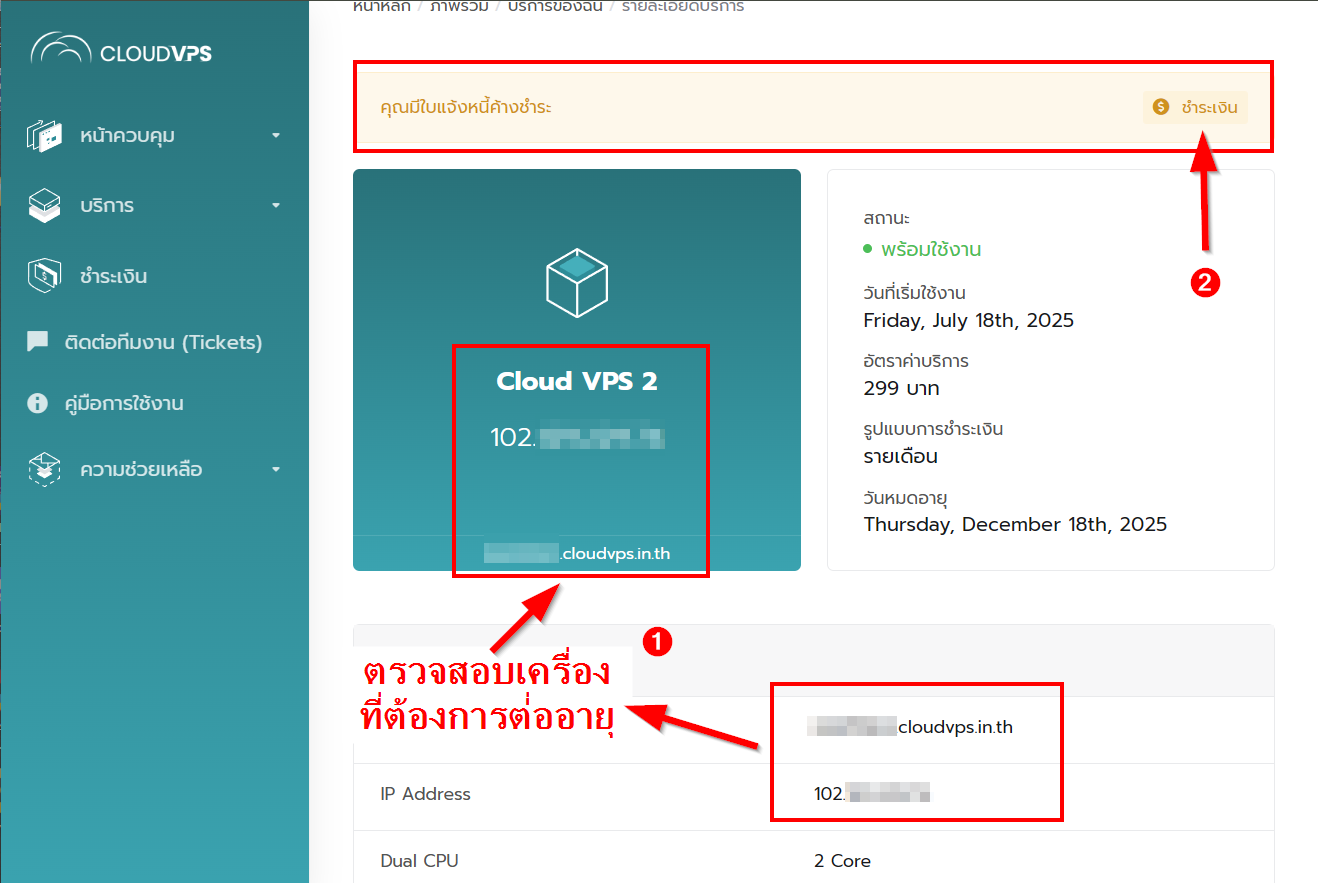The height and width of the screenshot is (883, 1318).
Task: Click the Cloud VPS 2 card title
Action: tap(577, 381)
